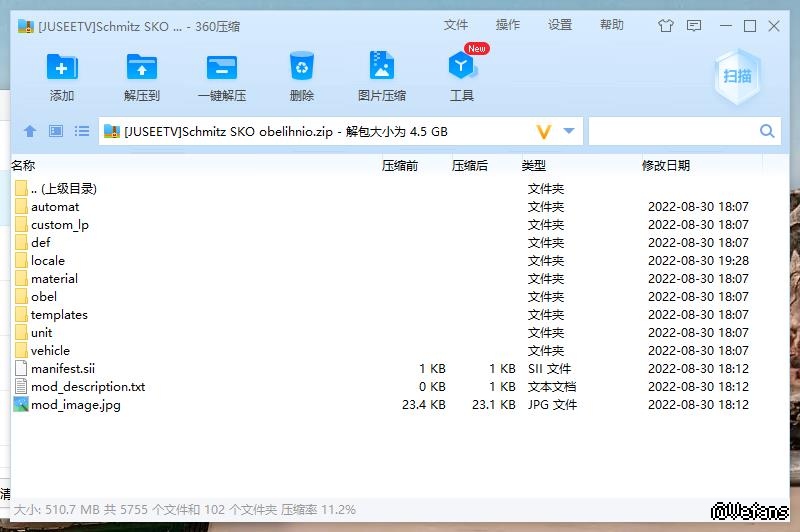Viewport: 800px width, 532px height.
Task: Click the 添加 (add) toolbar icon
Action: point(62,67)
